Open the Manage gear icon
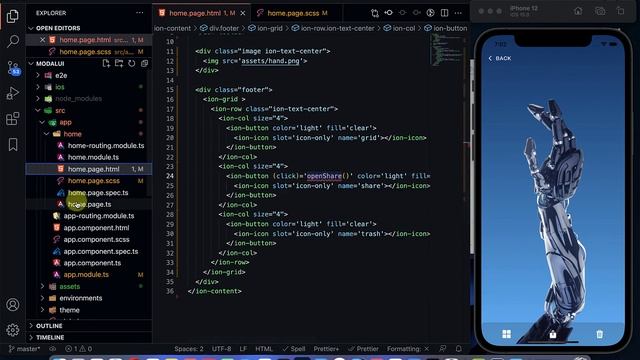 (13, 330)
